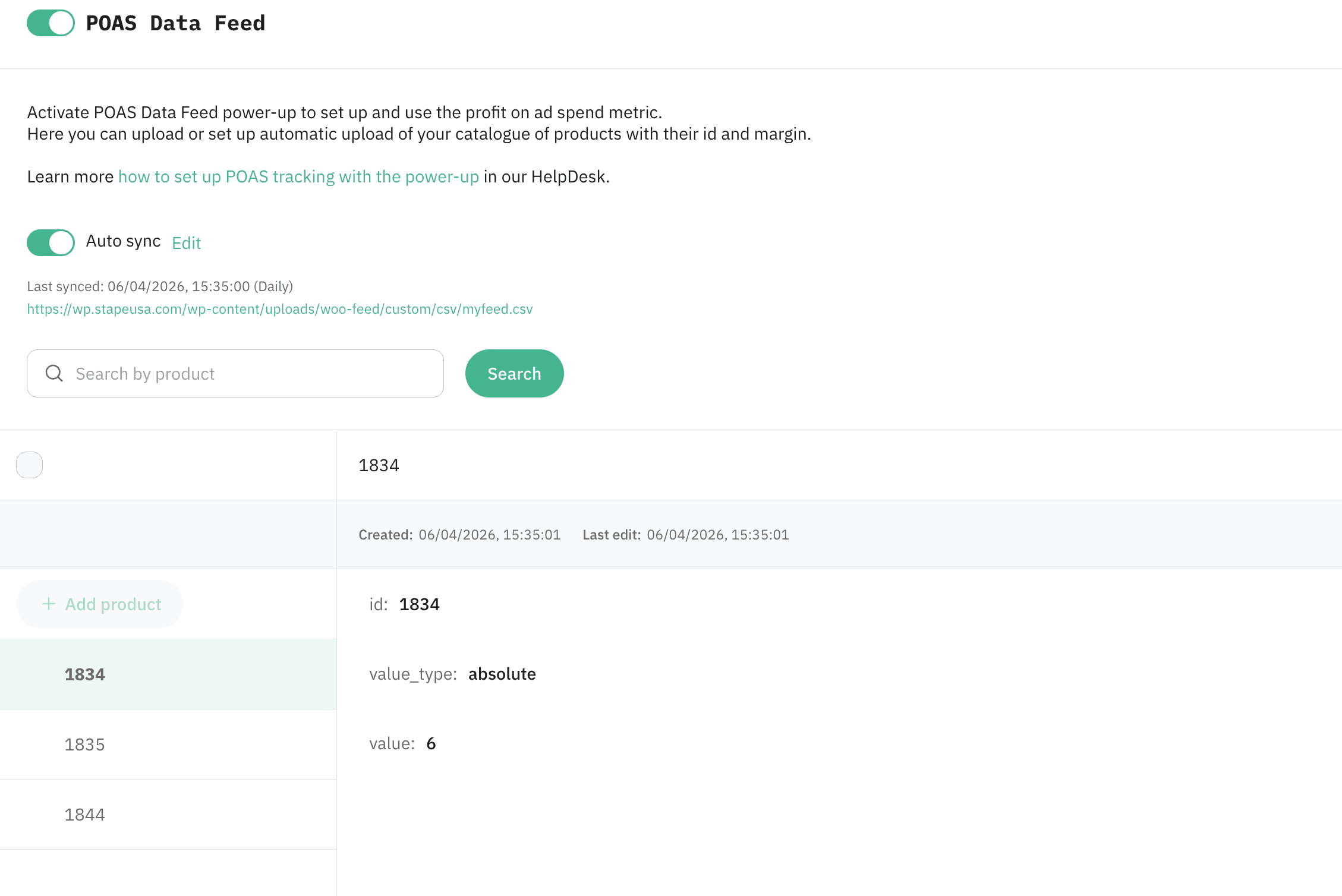Viewport: 1342px width, 896px height.
Task: Click the Last synced daily schedule text
Action: (159, 286)
